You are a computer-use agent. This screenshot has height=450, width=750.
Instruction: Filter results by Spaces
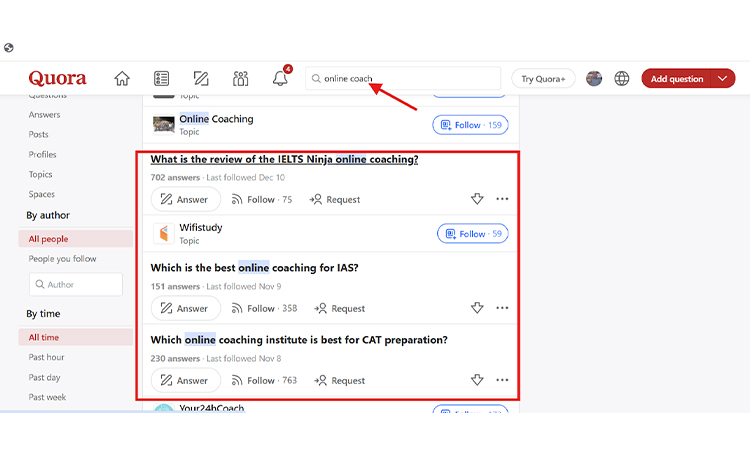tap(42, 194)
